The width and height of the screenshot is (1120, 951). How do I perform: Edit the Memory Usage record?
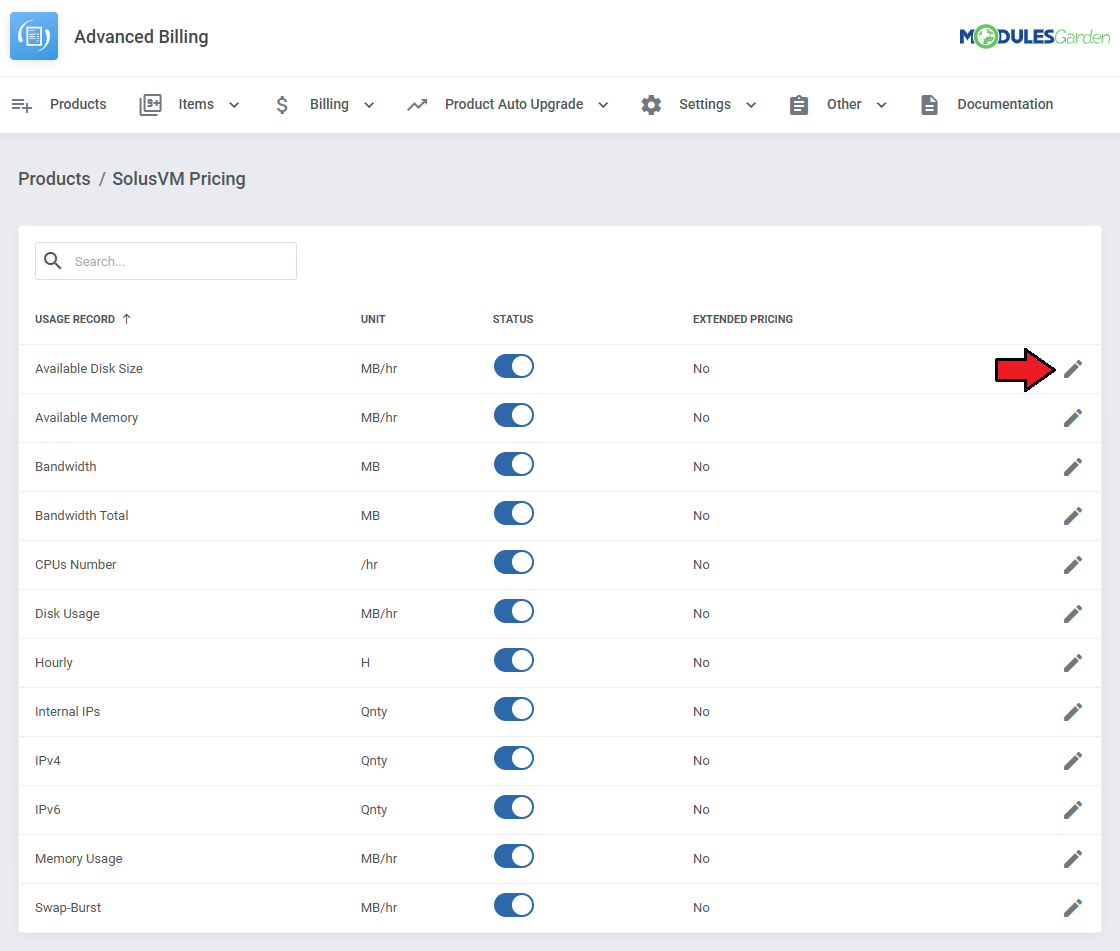1072,859
